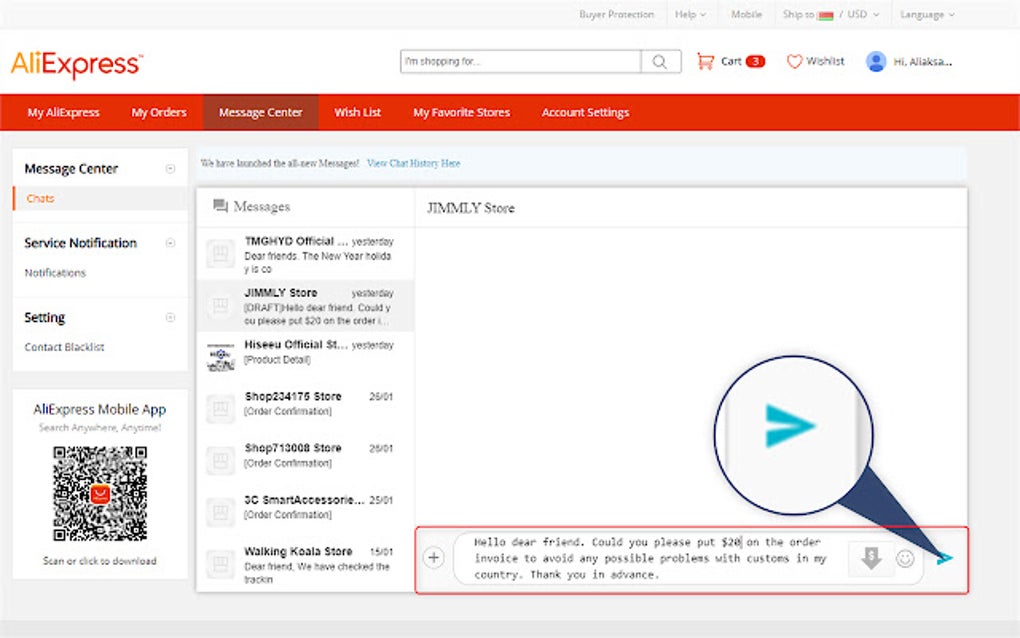Open Walking Koala Store conversation

[305, 564]
